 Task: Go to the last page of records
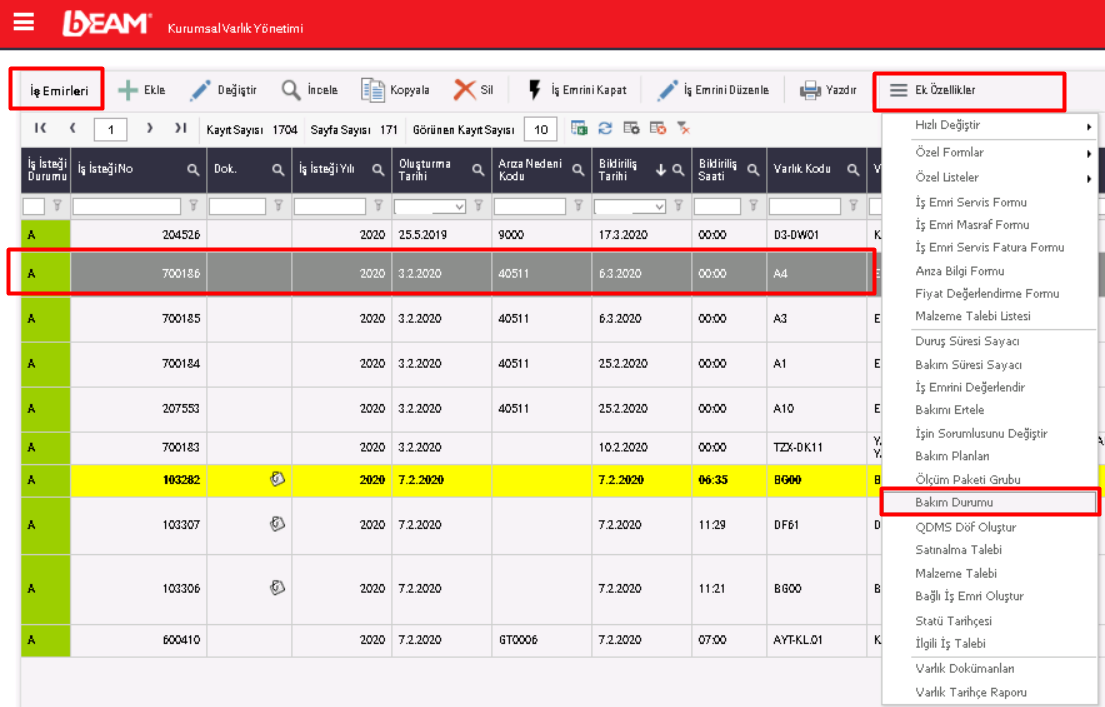tap(181, 128)
